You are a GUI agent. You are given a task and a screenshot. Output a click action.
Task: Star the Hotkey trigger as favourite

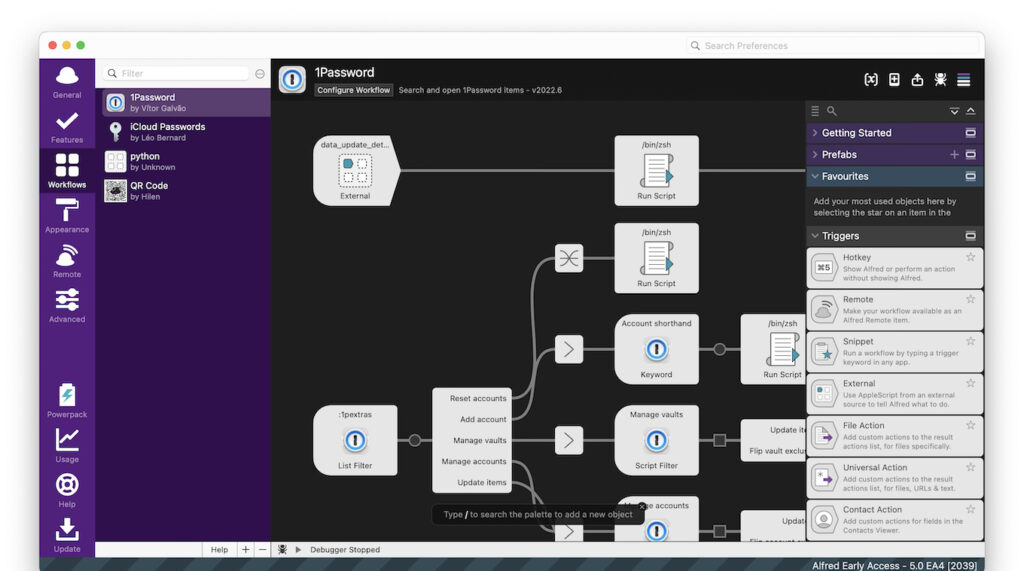coord(970,258)
